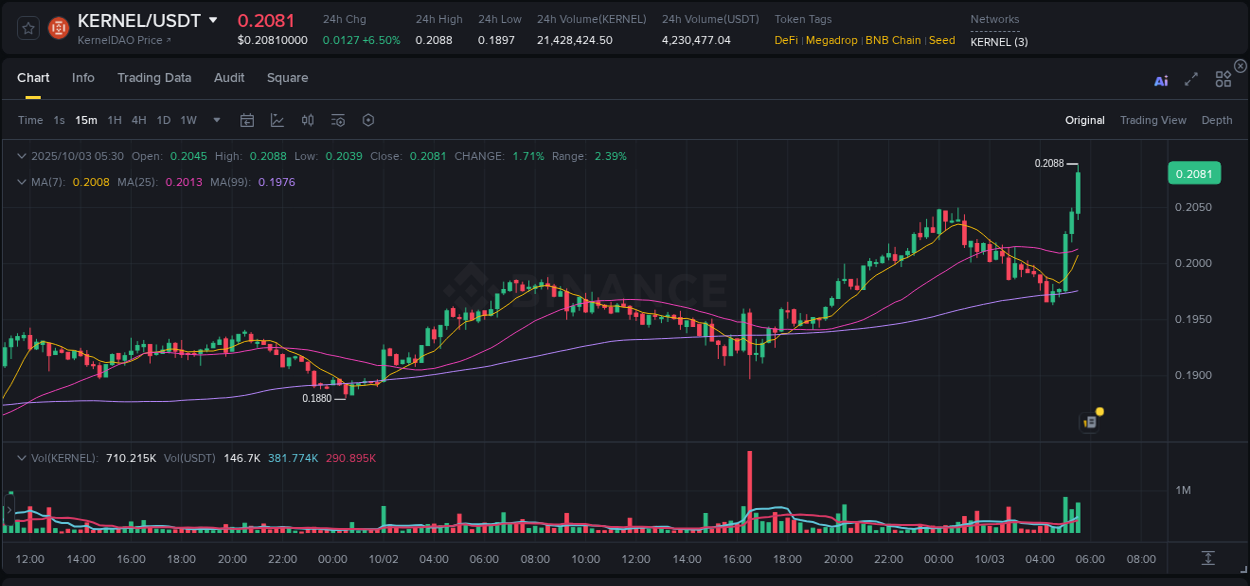The height and width of the screenshot is (586, 1250).
Task: Switch to the Trading Data tab
Action: point(154,78)
